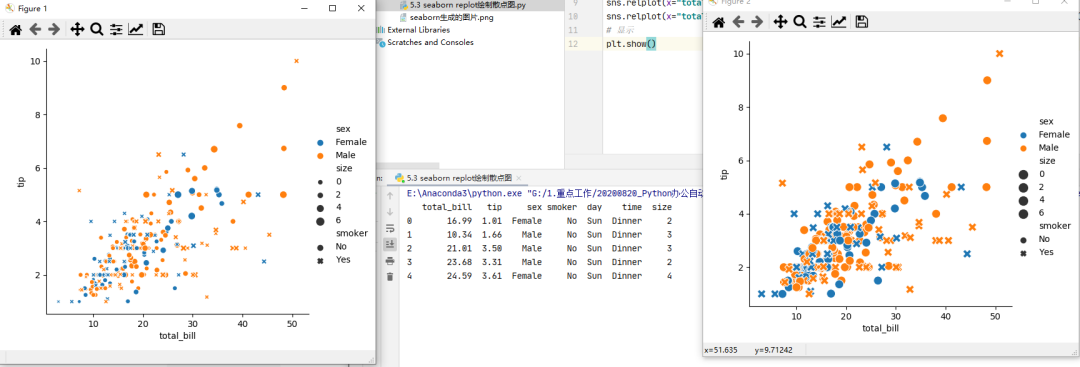The image size is (1080, 367).
Task: Click Home icon in Figure 1 toolbar
Action: (x=15, y=29)
